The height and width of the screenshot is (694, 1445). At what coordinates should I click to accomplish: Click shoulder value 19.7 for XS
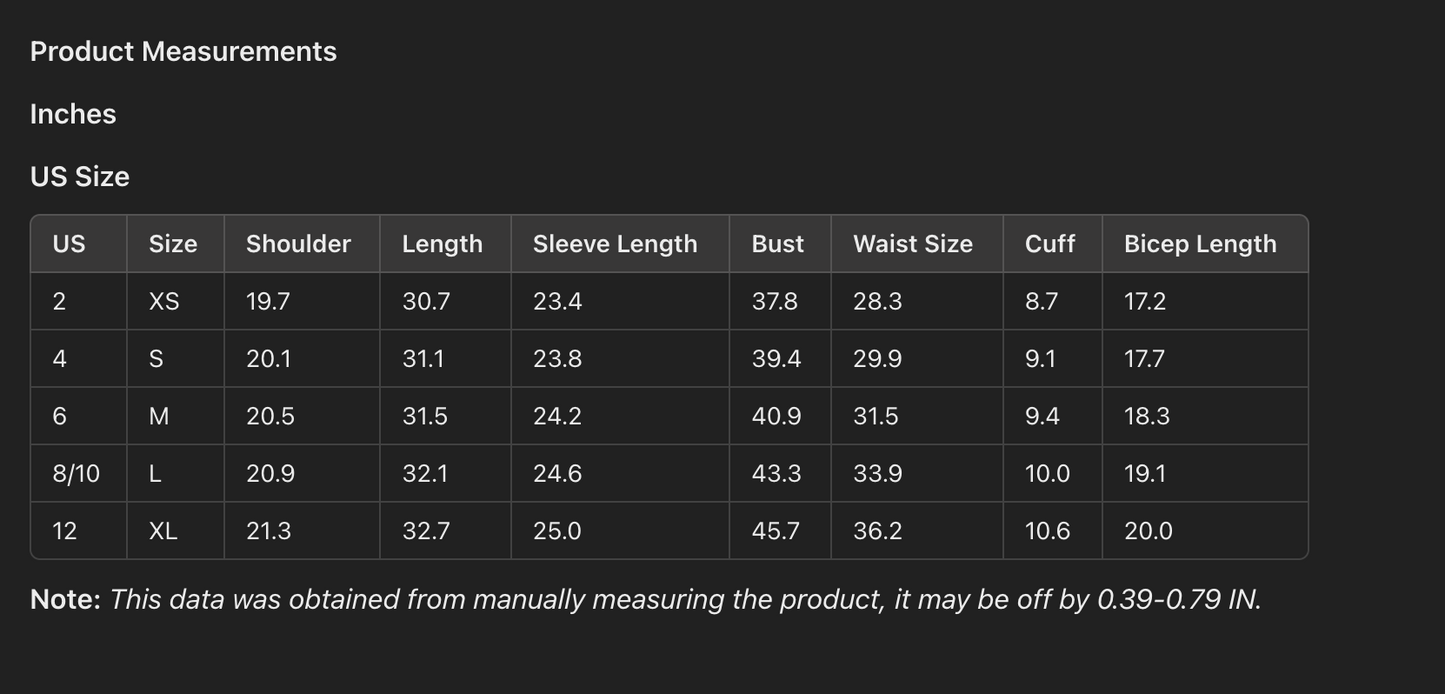click(268, 302)
